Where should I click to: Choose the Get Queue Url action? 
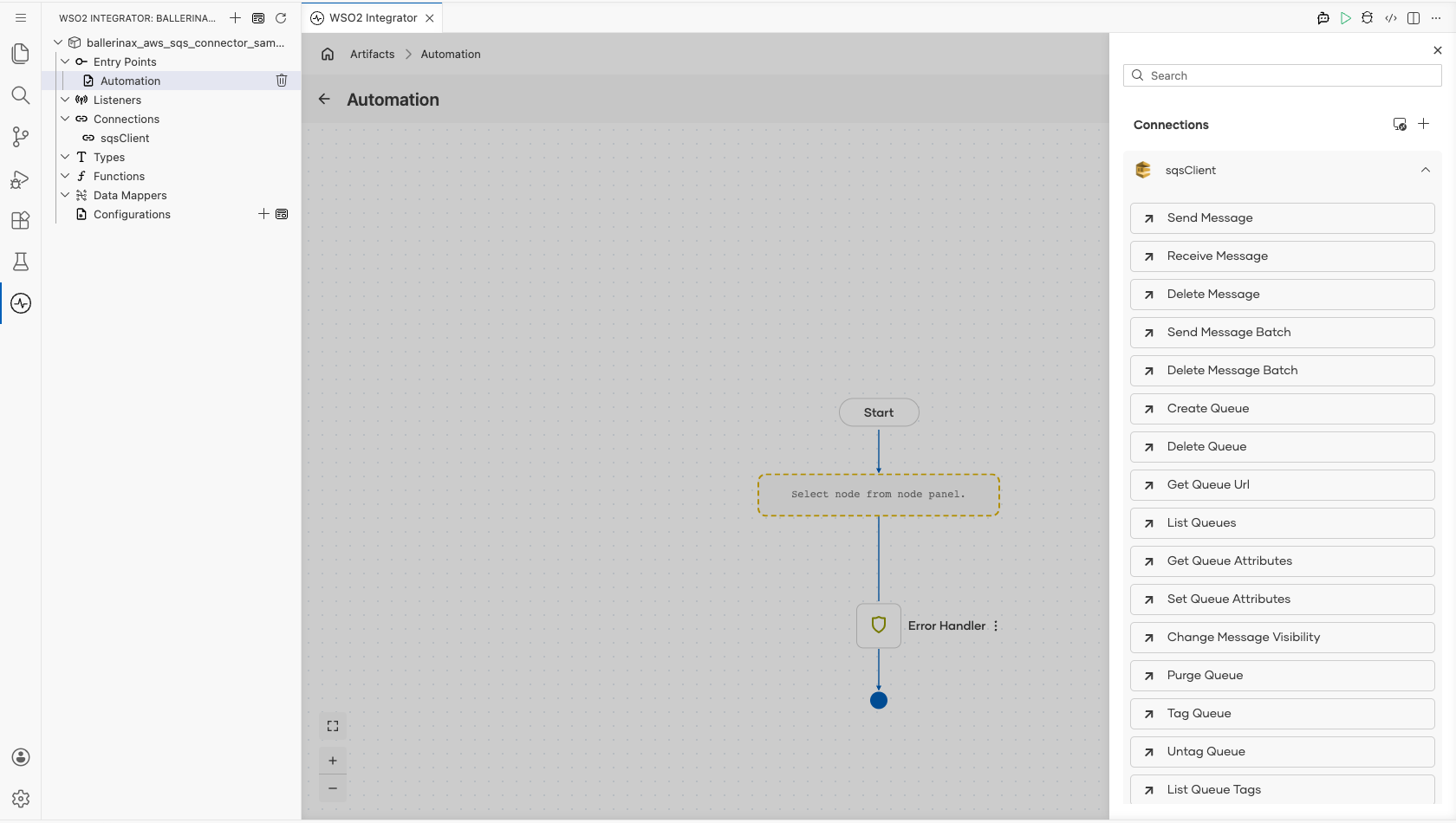coord(1283,485)
